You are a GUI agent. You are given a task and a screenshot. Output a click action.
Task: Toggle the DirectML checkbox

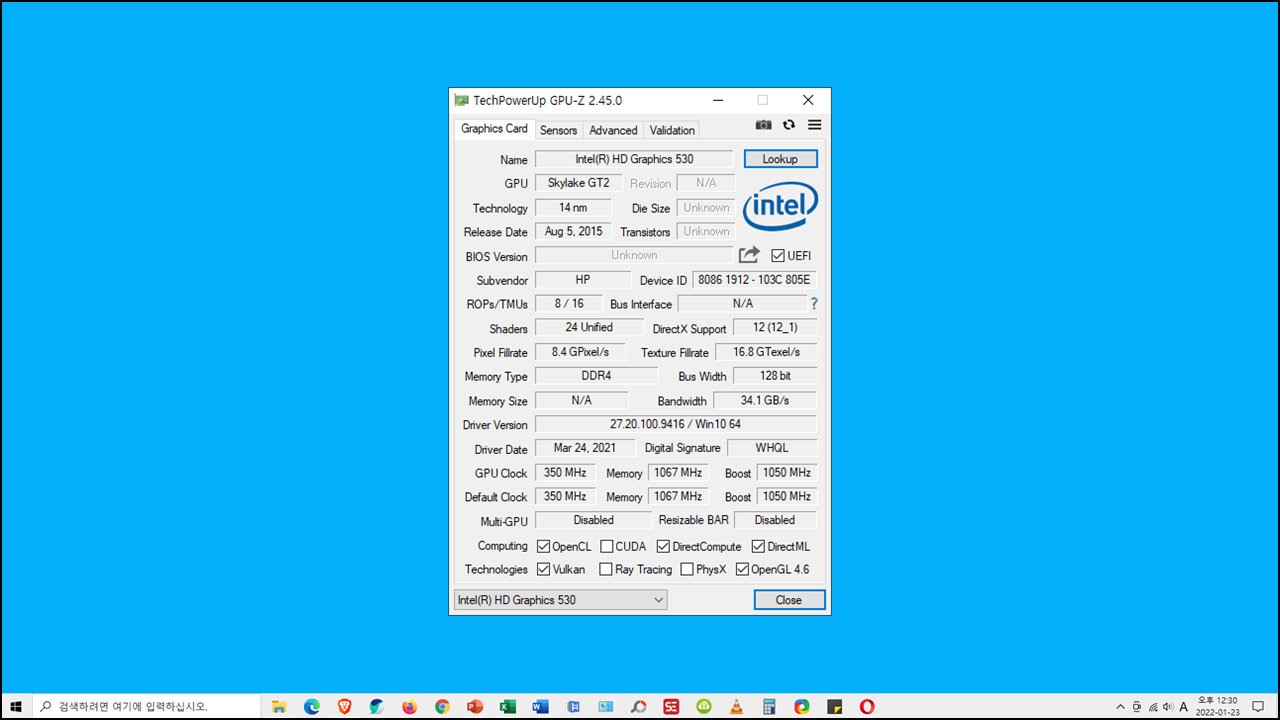(x=758, y=546)
